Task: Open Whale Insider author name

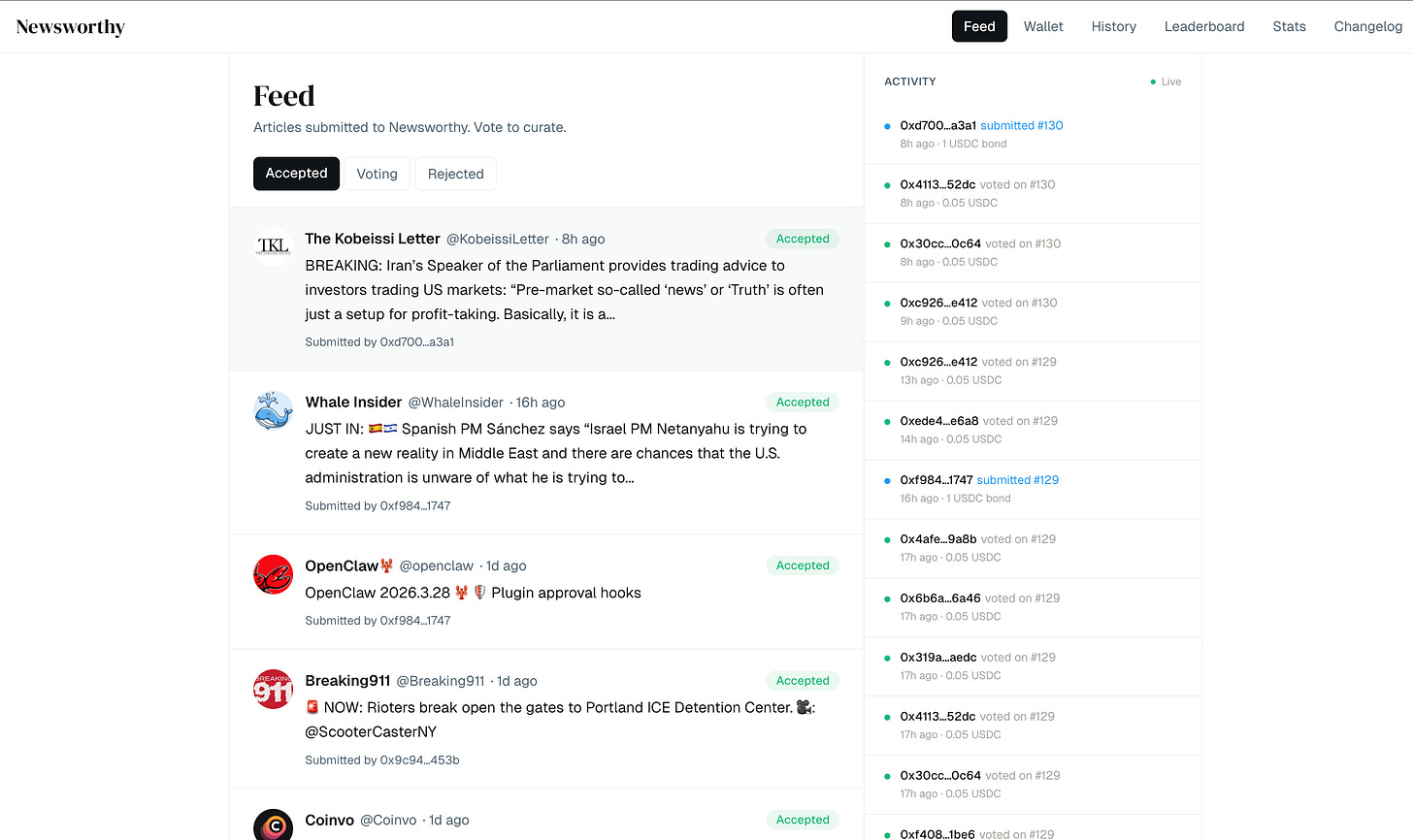Action: click(x=353, y=403)
